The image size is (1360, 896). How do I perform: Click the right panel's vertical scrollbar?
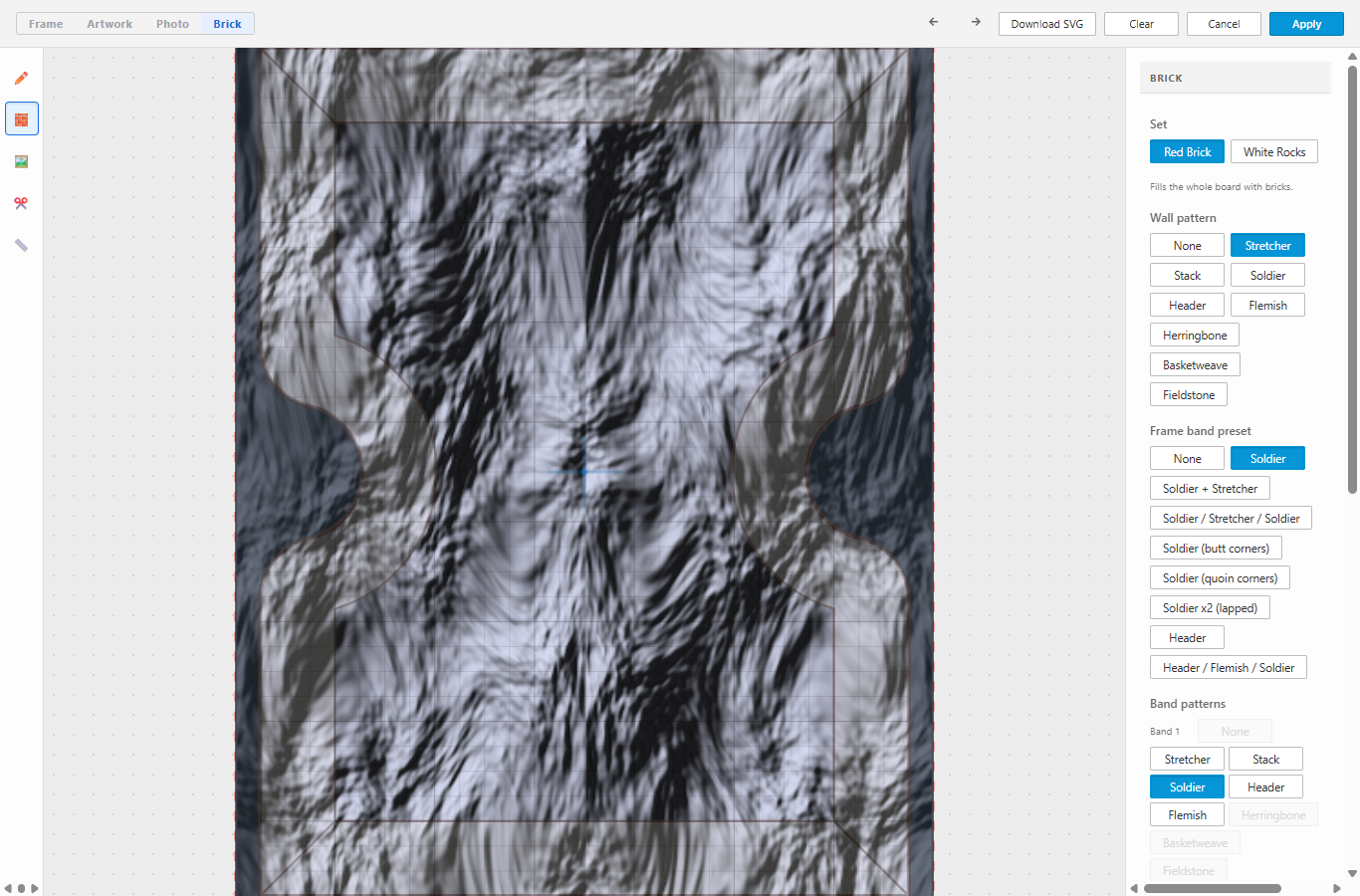1352,279
